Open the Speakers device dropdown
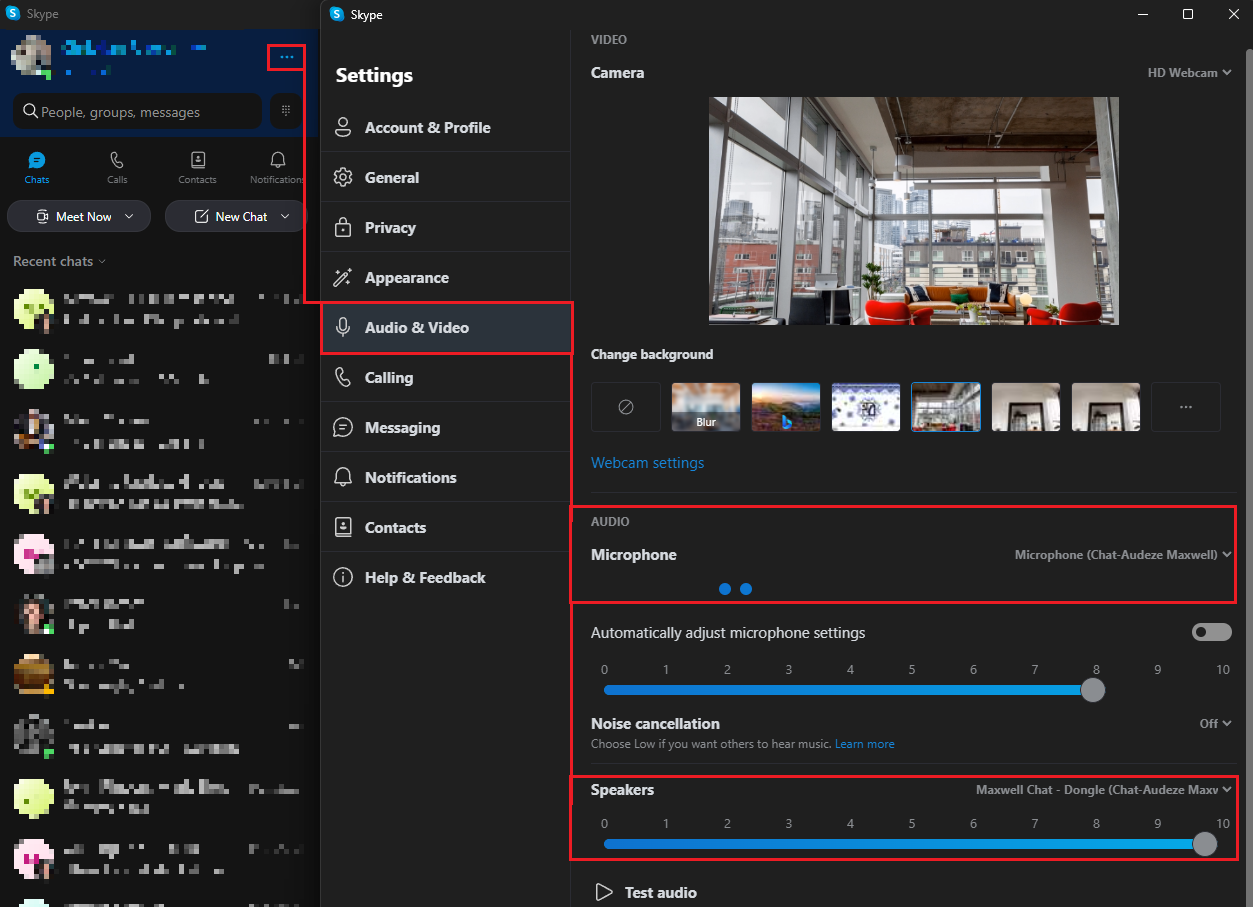This screenshot has width=1253, height=907. 1104,790
